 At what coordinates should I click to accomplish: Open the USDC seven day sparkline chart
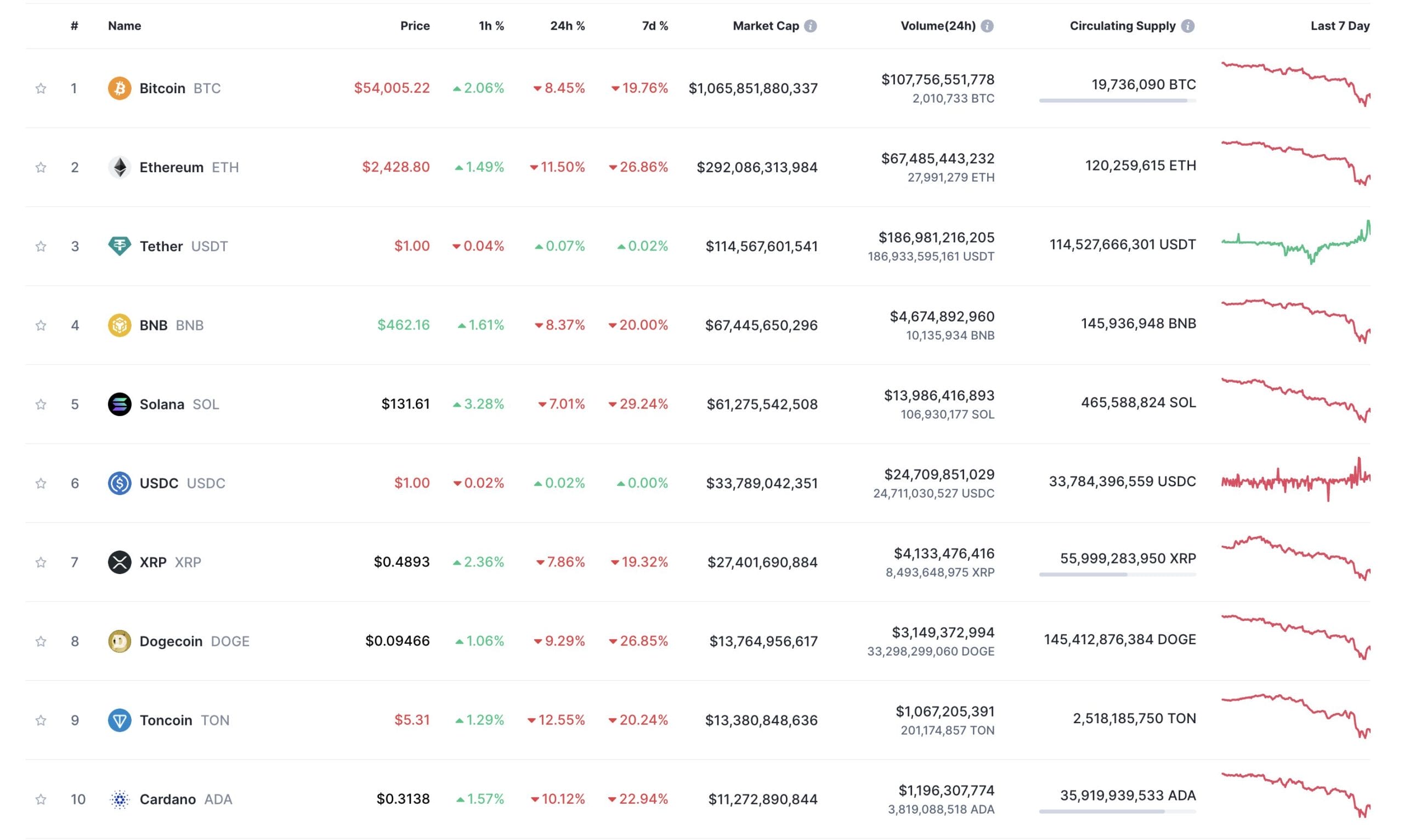click(1295, 481)
